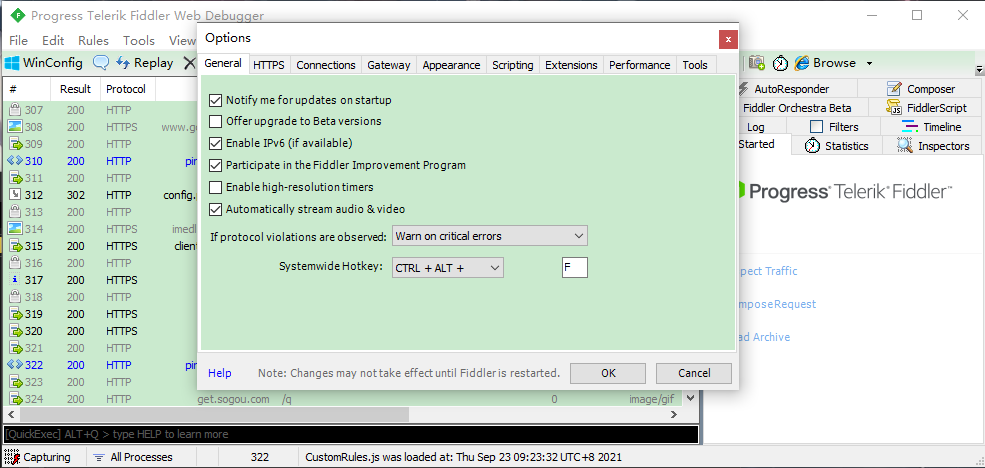
Task: Toggle the Filters tab checkbox
Action: (816, 127)
